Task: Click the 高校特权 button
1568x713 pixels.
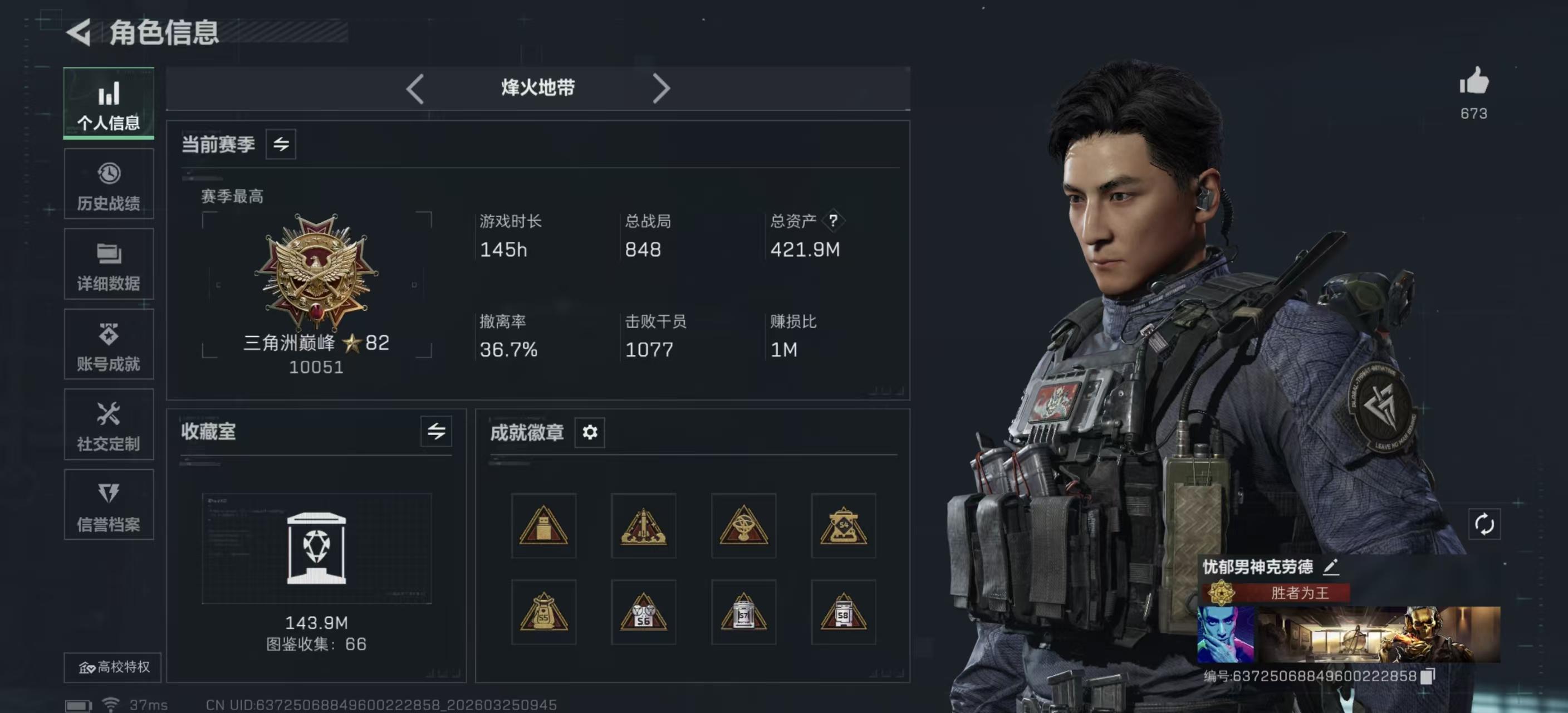Action: (x=113, y=667)
